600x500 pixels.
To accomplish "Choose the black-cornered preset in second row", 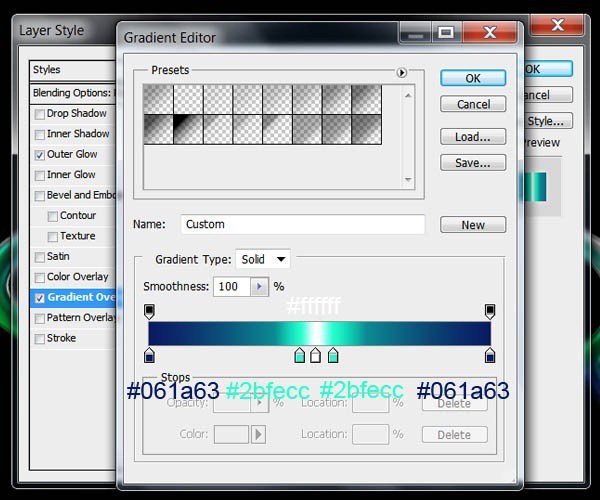I will pyautogui.click(x=188, y=129).
